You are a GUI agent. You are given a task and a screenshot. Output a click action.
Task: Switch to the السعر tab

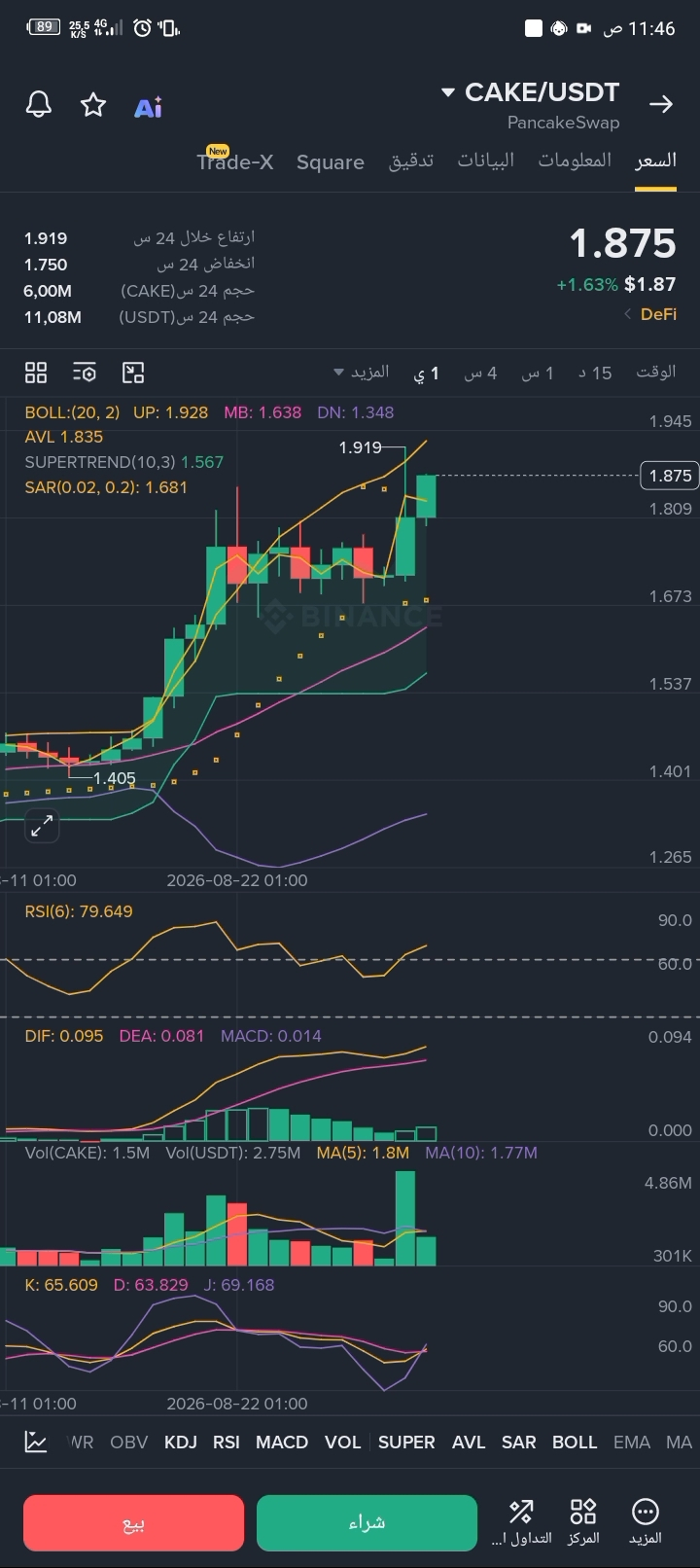coord(655,161)
